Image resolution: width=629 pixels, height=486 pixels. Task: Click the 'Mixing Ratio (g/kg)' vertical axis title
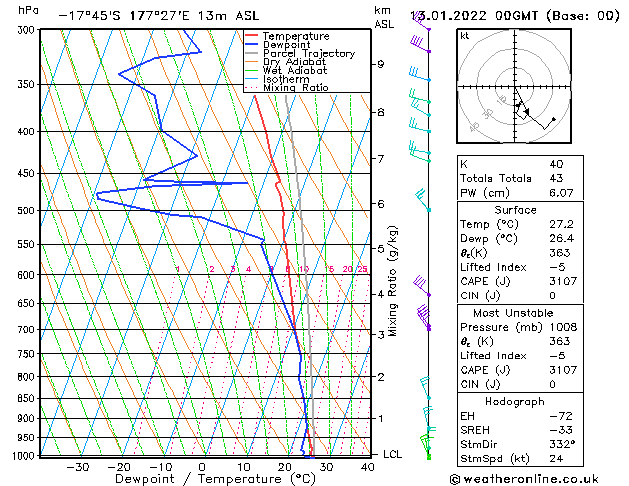tap(392, 281)
